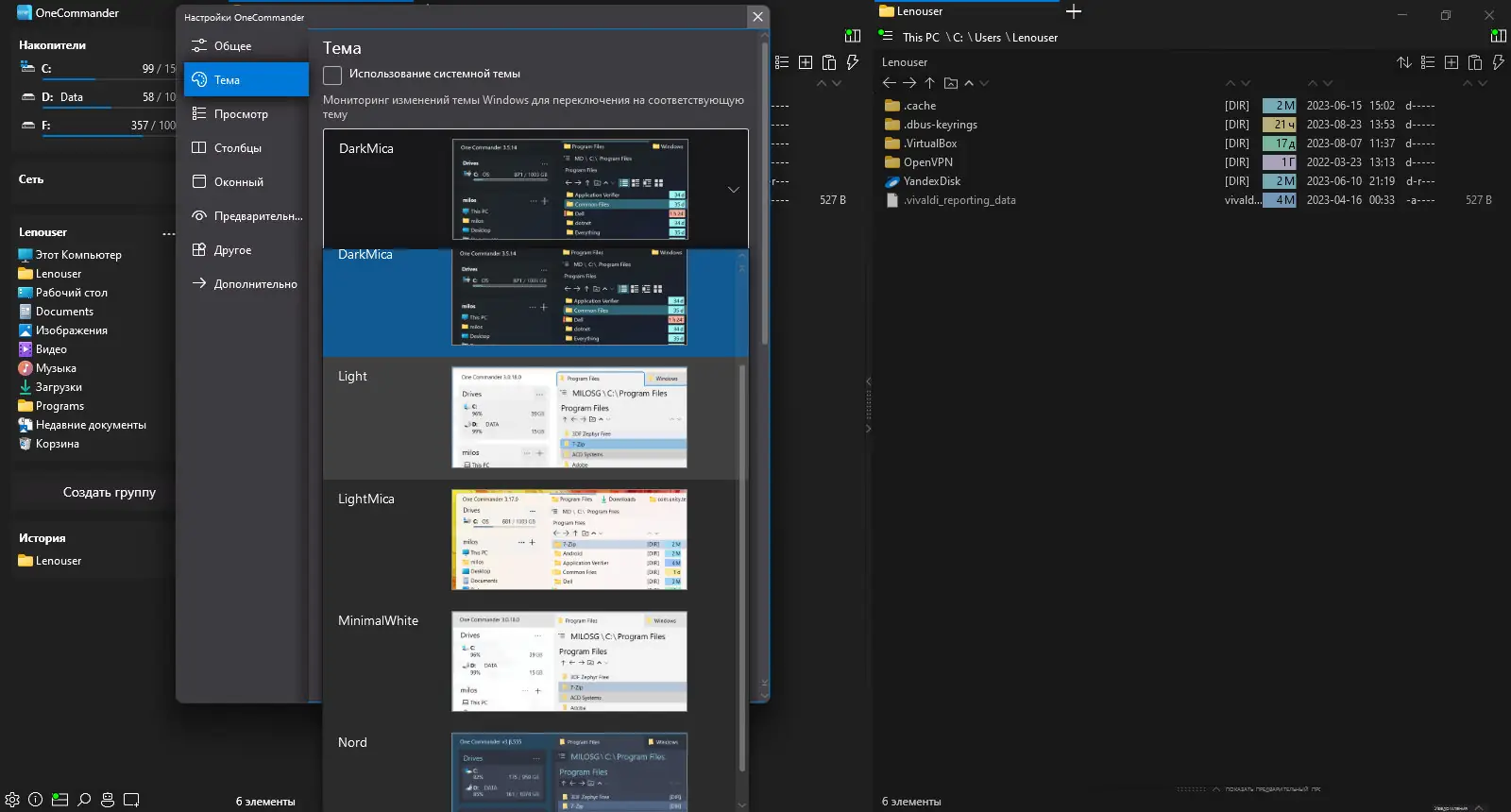
Task: Click the new window icon in bottom bar
Action: coord(131,800)
